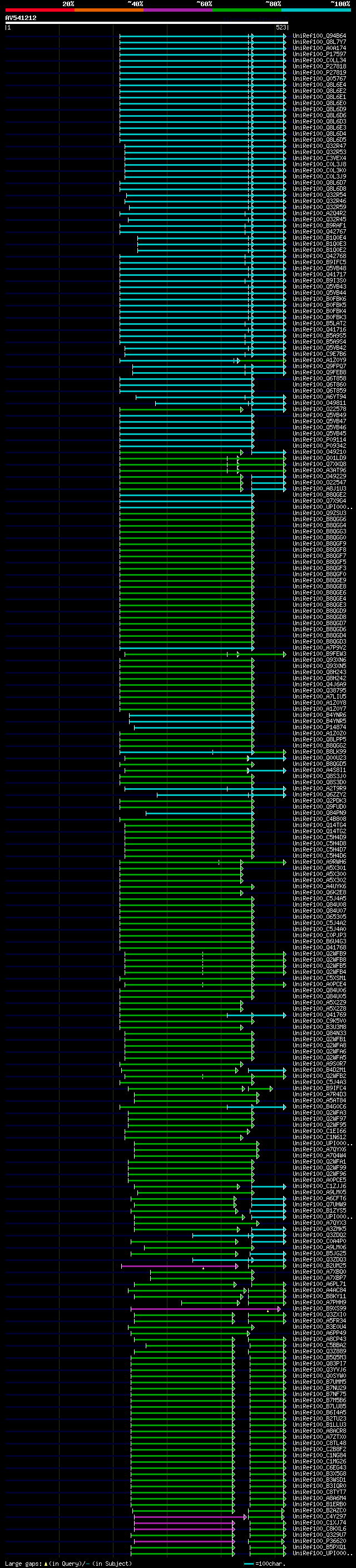Select the UniRef100_P09342 label
The width and height of the screenshot is (356, 1568).
tap(319, 446)
